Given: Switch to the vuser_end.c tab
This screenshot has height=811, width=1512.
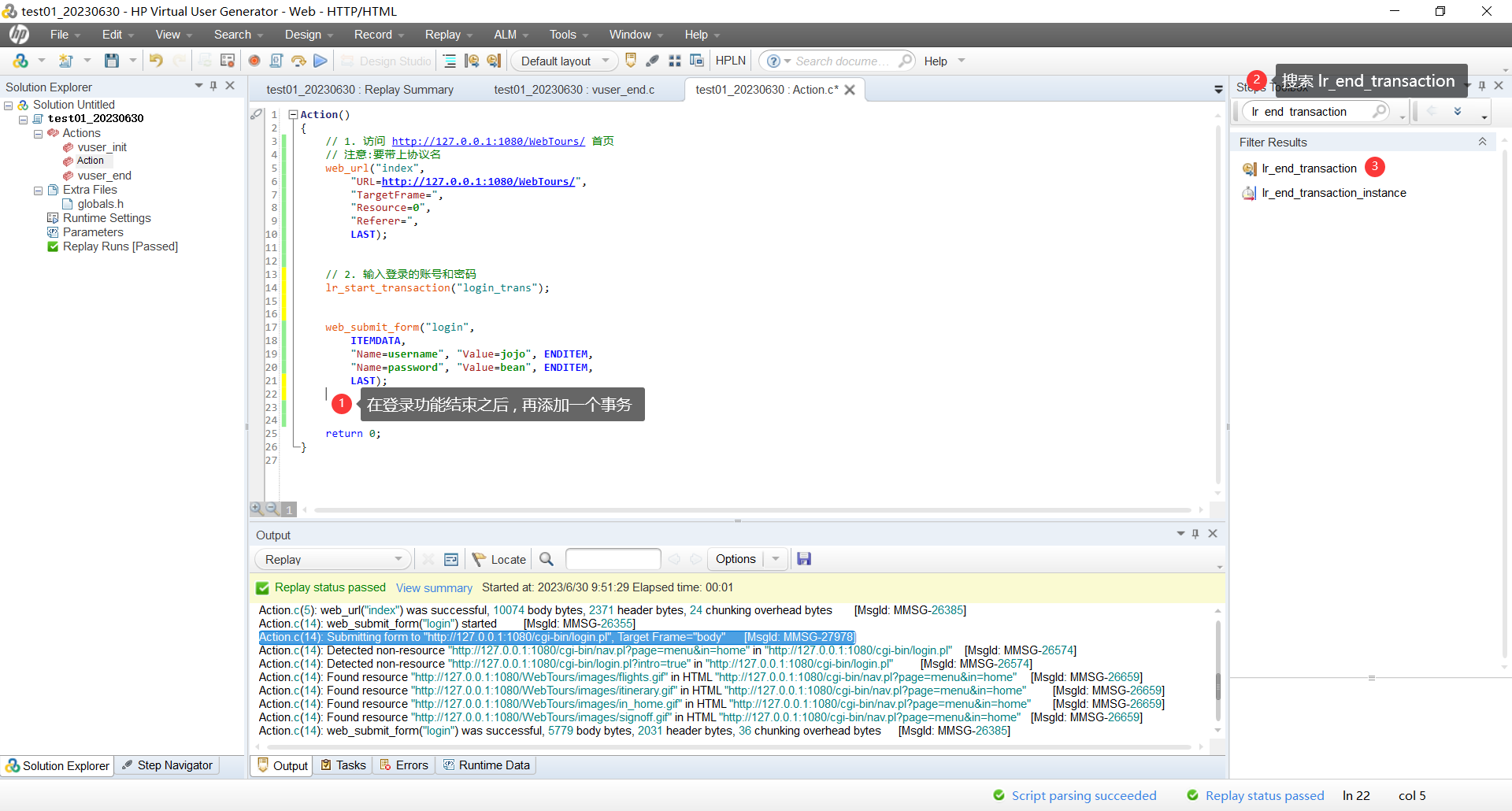Looking at the screenshot, I should pyautogui.click(x=574, y=90).
